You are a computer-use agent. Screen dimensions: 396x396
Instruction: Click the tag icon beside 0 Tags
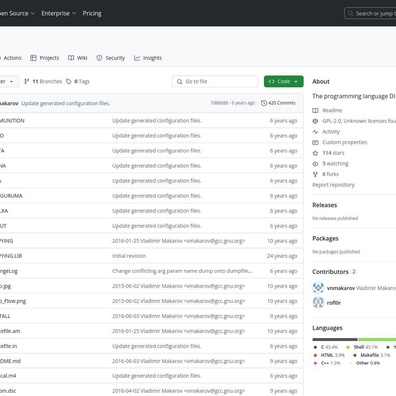pos(69,81)
